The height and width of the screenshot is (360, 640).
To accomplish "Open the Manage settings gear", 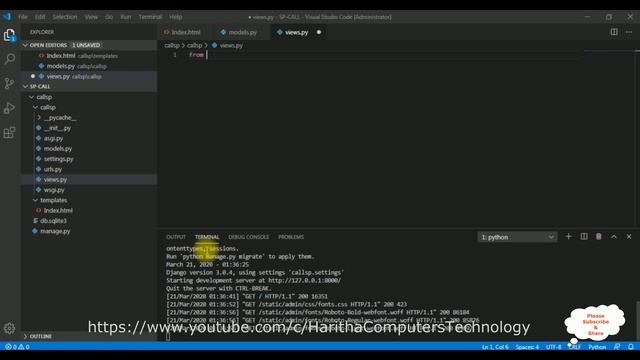I will coord(9,328).
